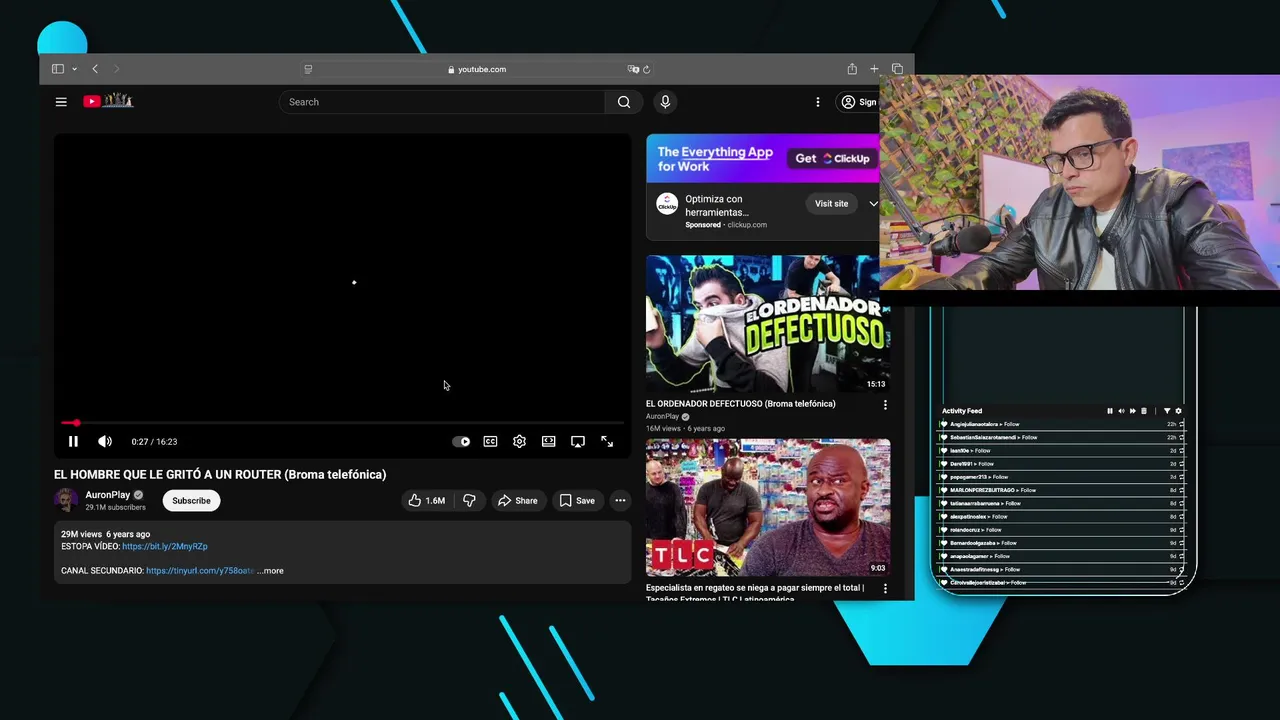Open YouTube settings three-dot menu
This screenshot has height=720, width=1280.
(x=818, y=102)
